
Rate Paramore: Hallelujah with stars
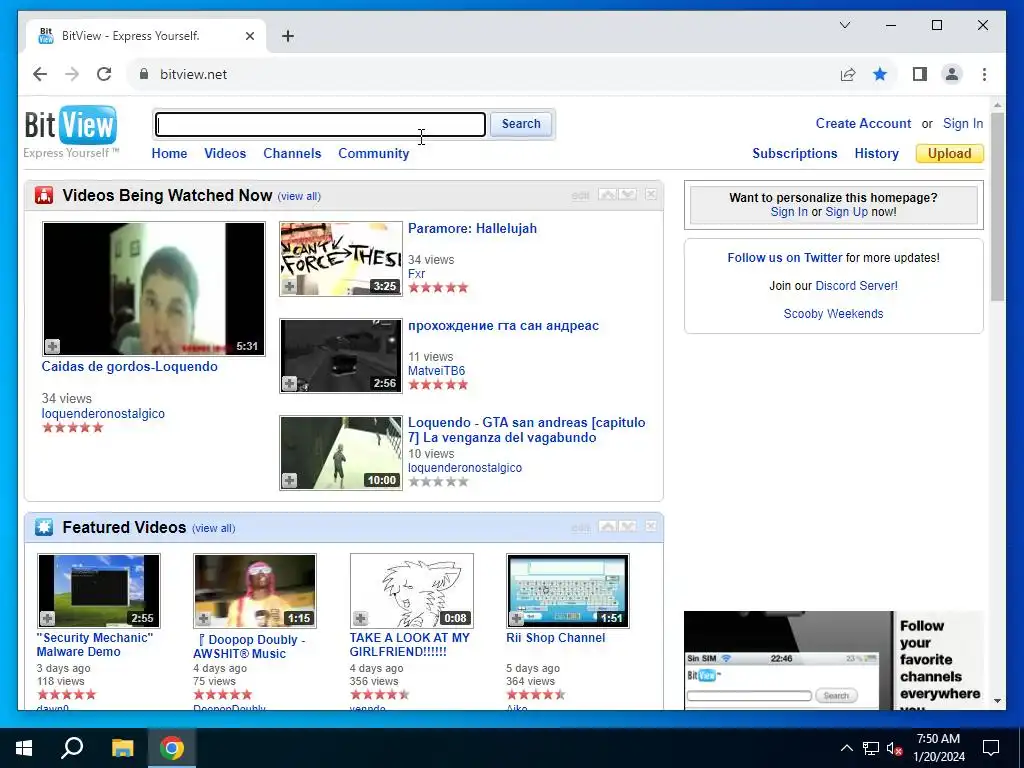click(438, 287)
